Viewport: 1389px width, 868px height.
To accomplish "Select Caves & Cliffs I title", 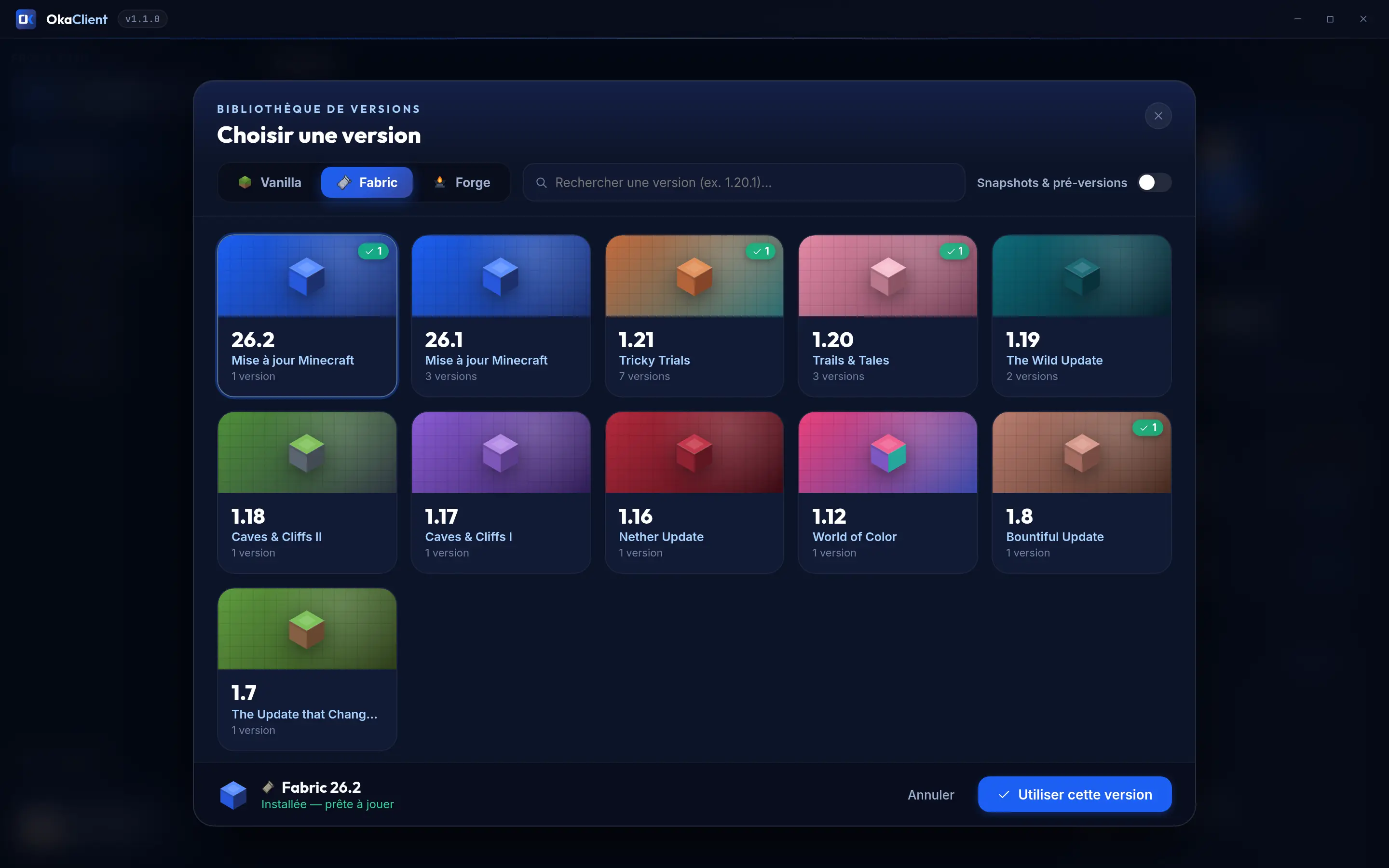I will [468, 537].
